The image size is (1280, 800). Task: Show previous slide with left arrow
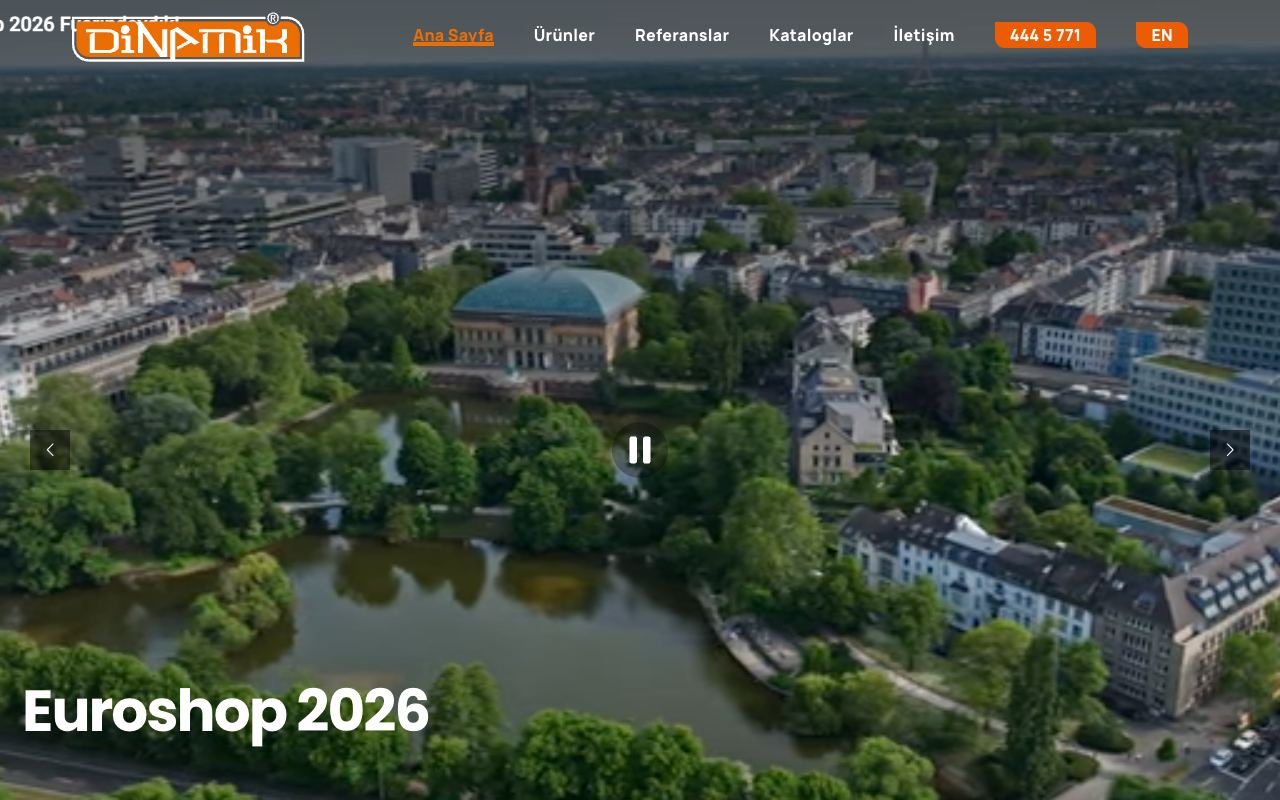coord(50,450)
